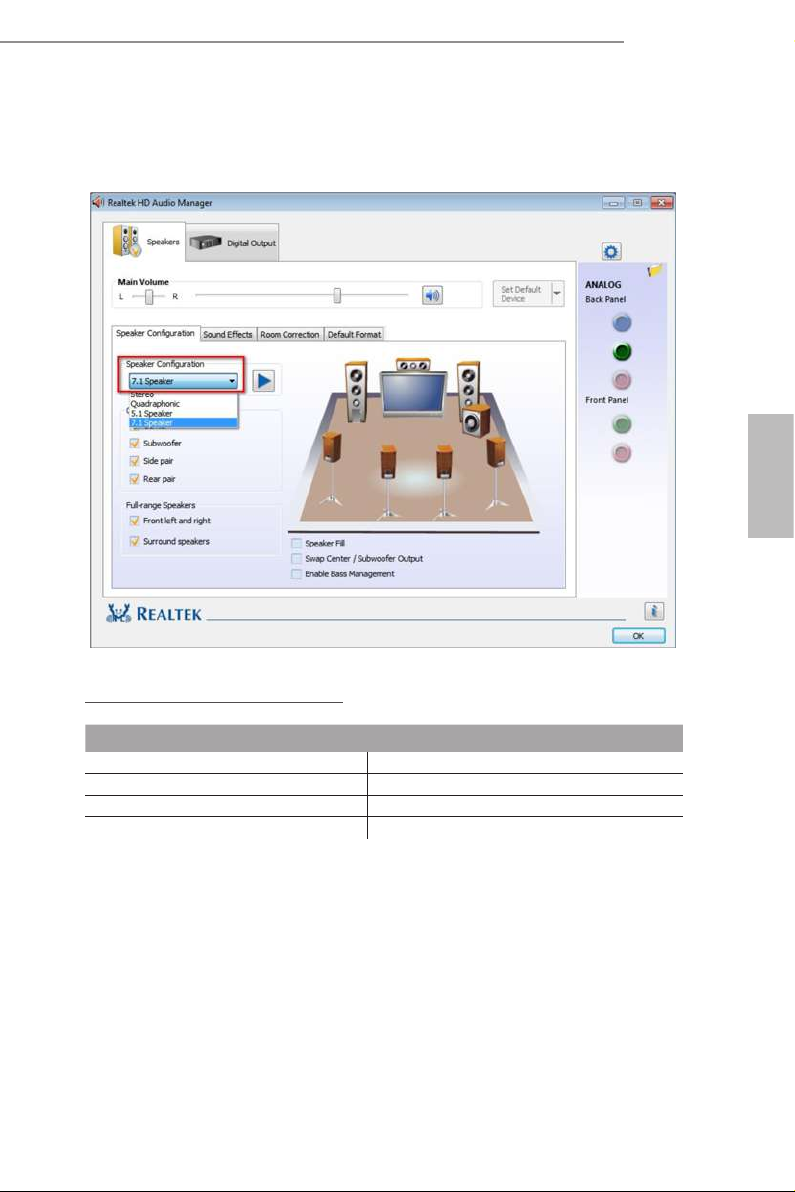795x1192 pixels.
Task: Click the information icon above OK
Action: [x=654, y=611]
